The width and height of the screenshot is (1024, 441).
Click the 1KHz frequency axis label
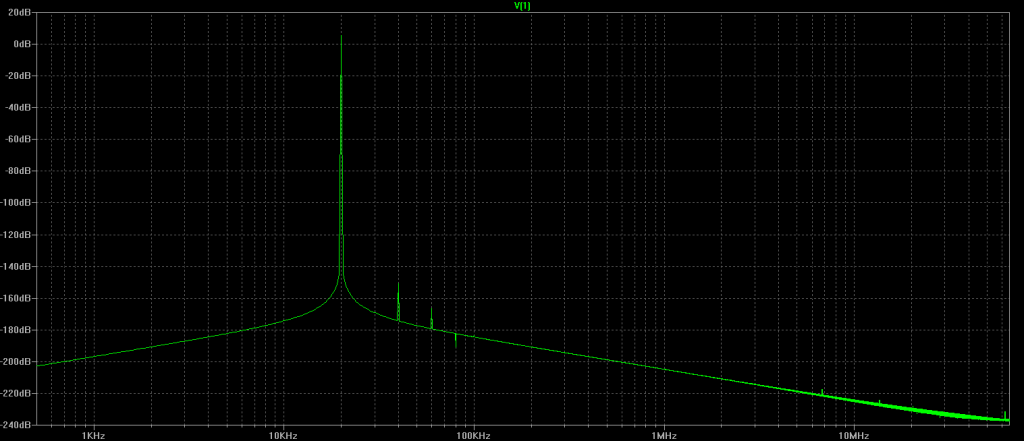[x=92, y=435]
